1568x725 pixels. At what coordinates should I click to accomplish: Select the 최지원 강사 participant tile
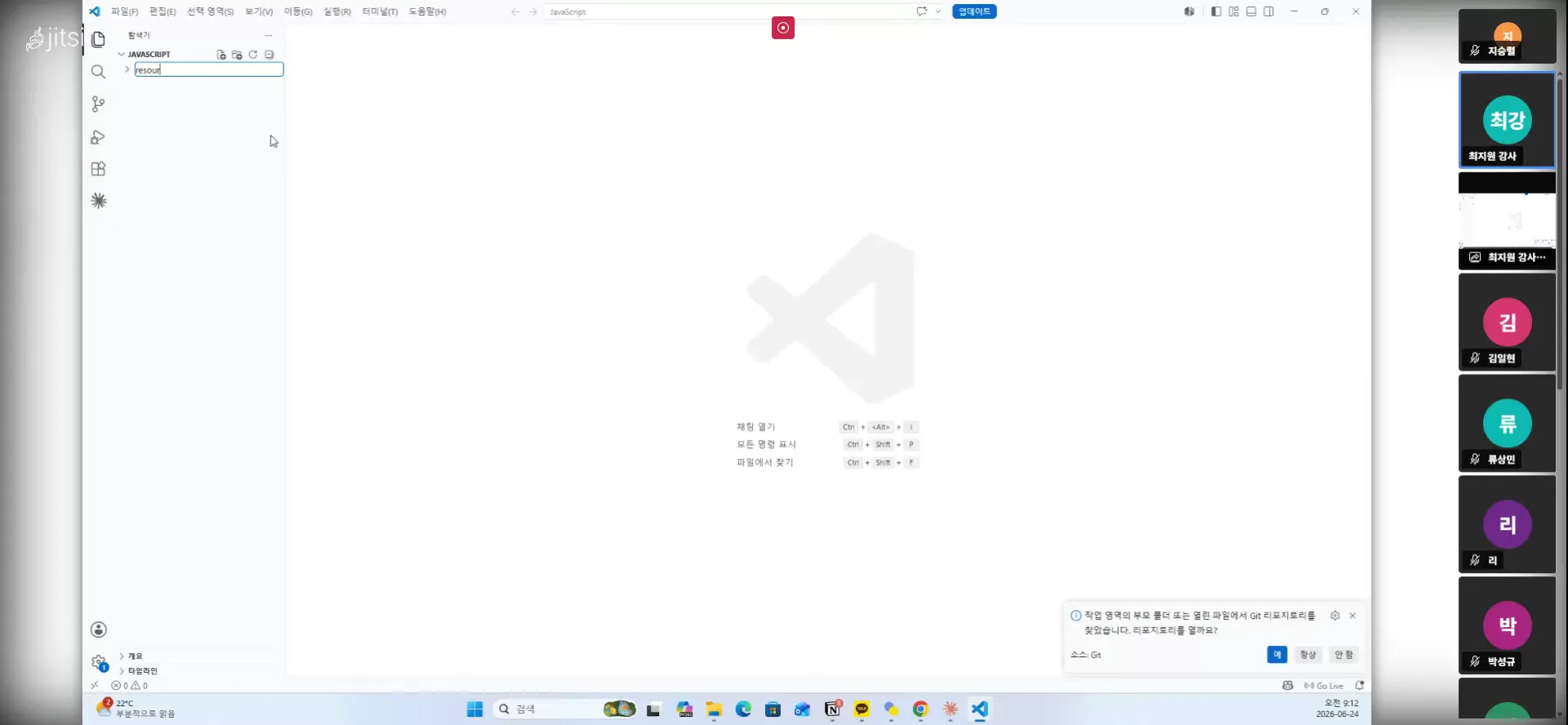[x=1507, y=120]
